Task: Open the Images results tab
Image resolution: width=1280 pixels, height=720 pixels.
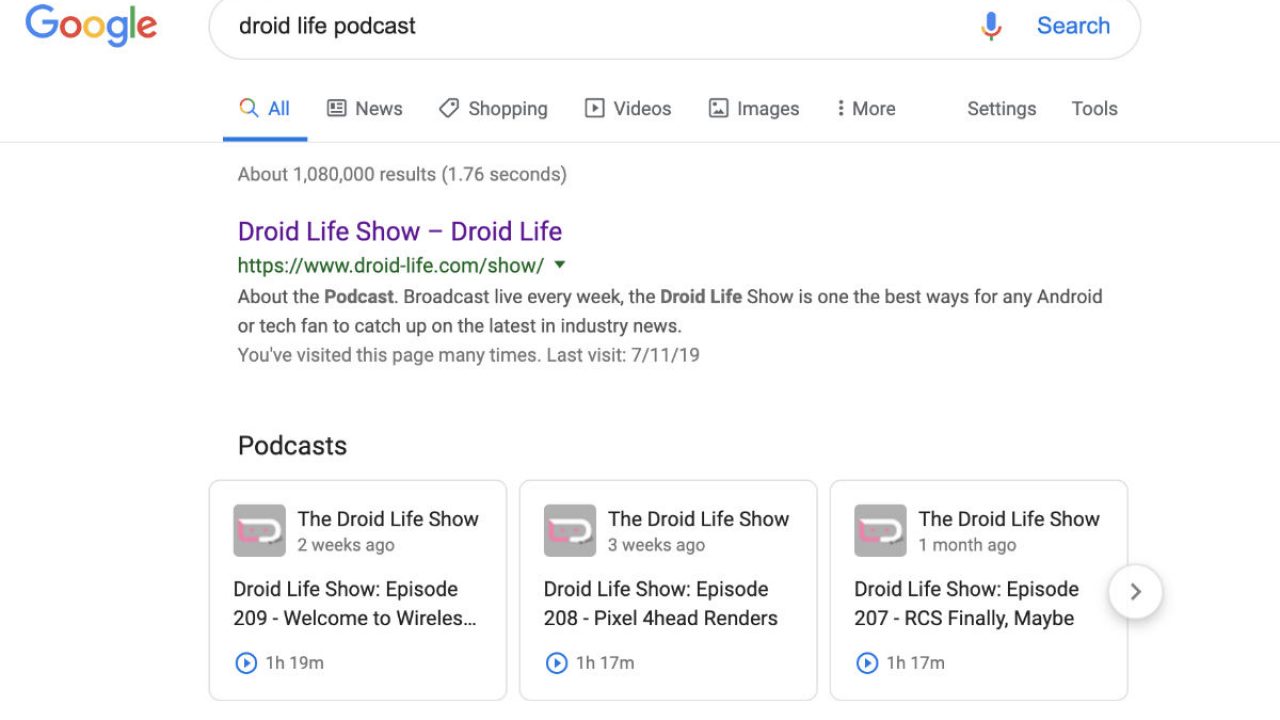Action: coord(754,109)
